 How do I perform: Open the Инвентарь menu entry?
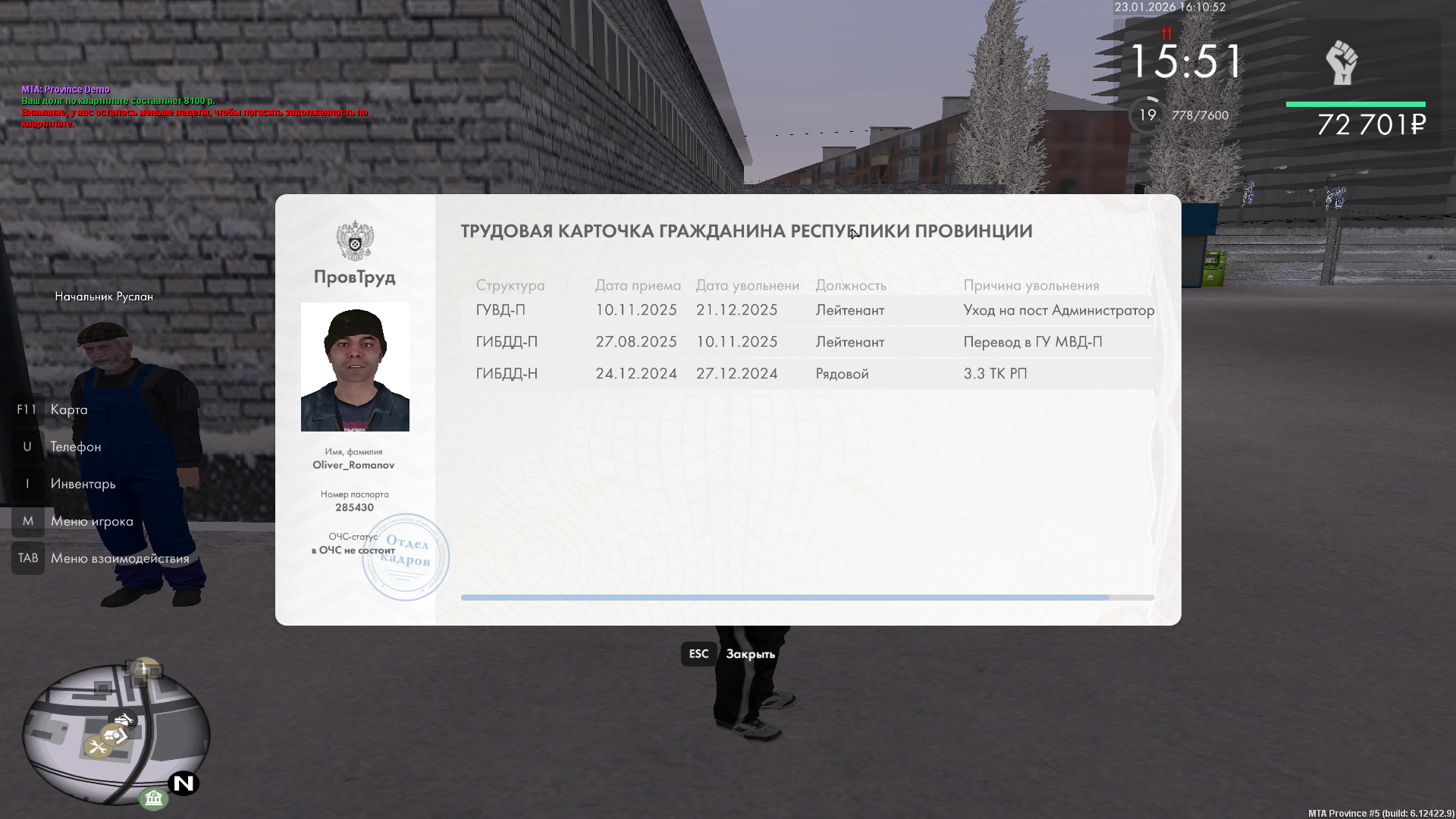tap(83, 484)
